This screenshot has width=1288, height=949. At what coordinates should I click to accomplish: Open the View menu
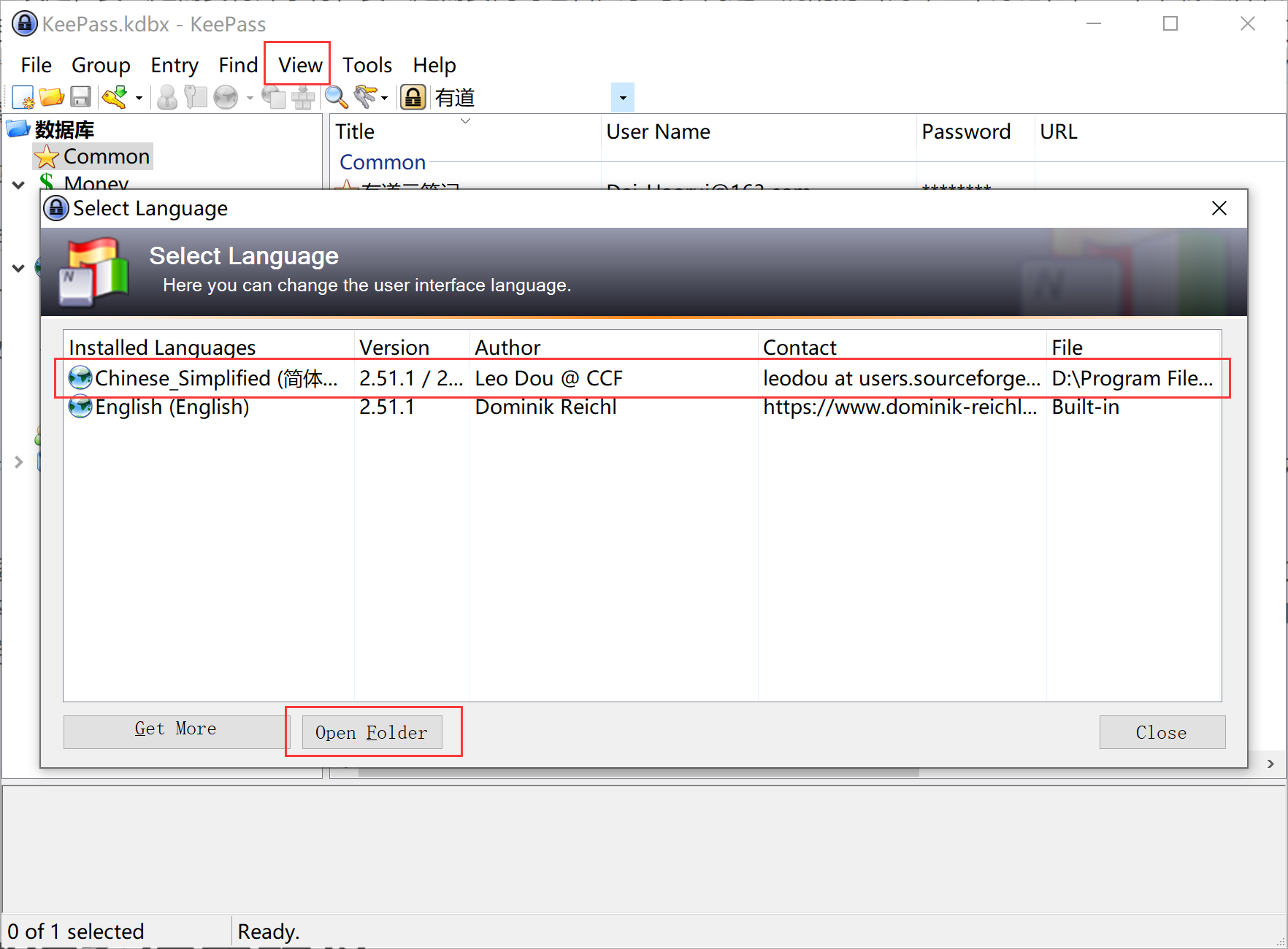pos(299,65)
